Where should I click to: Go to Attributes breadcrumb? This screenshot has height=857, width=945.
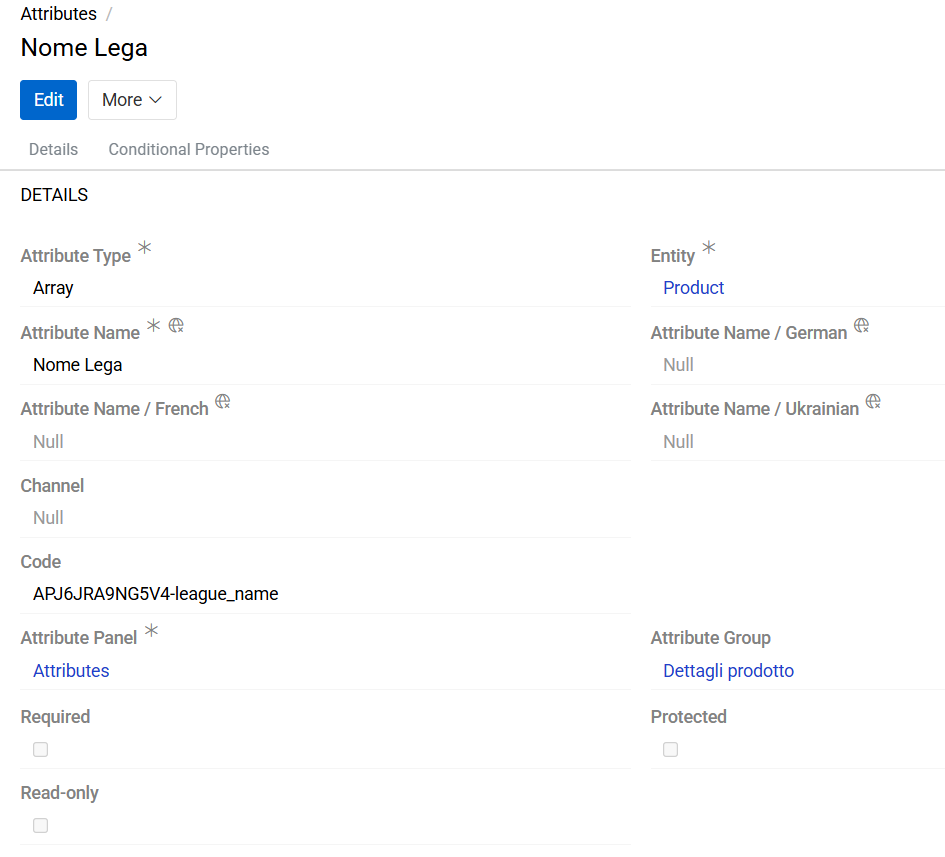(59, 14)
